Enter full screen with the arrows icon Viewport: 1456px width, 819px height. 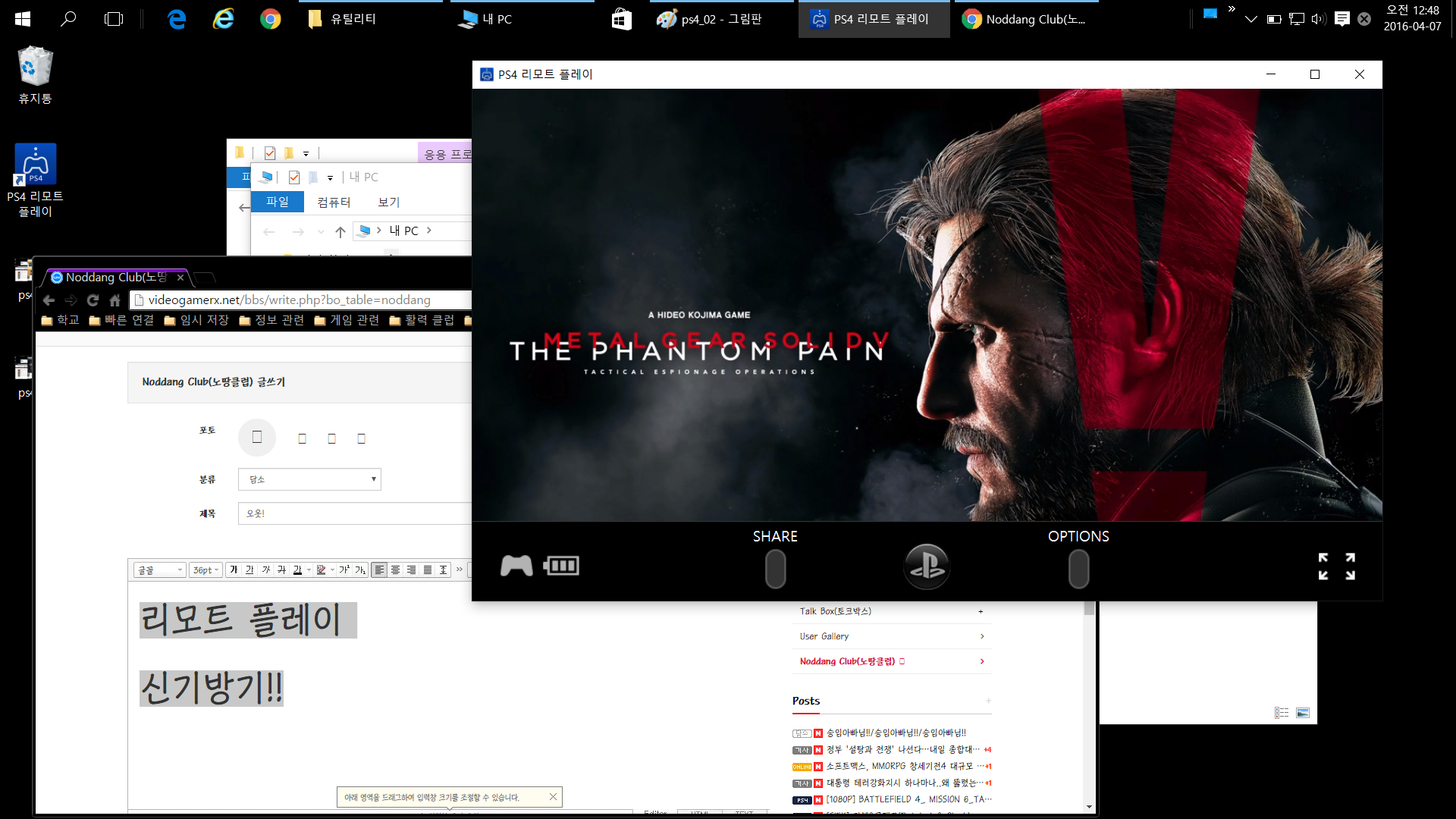point(1336,566)
